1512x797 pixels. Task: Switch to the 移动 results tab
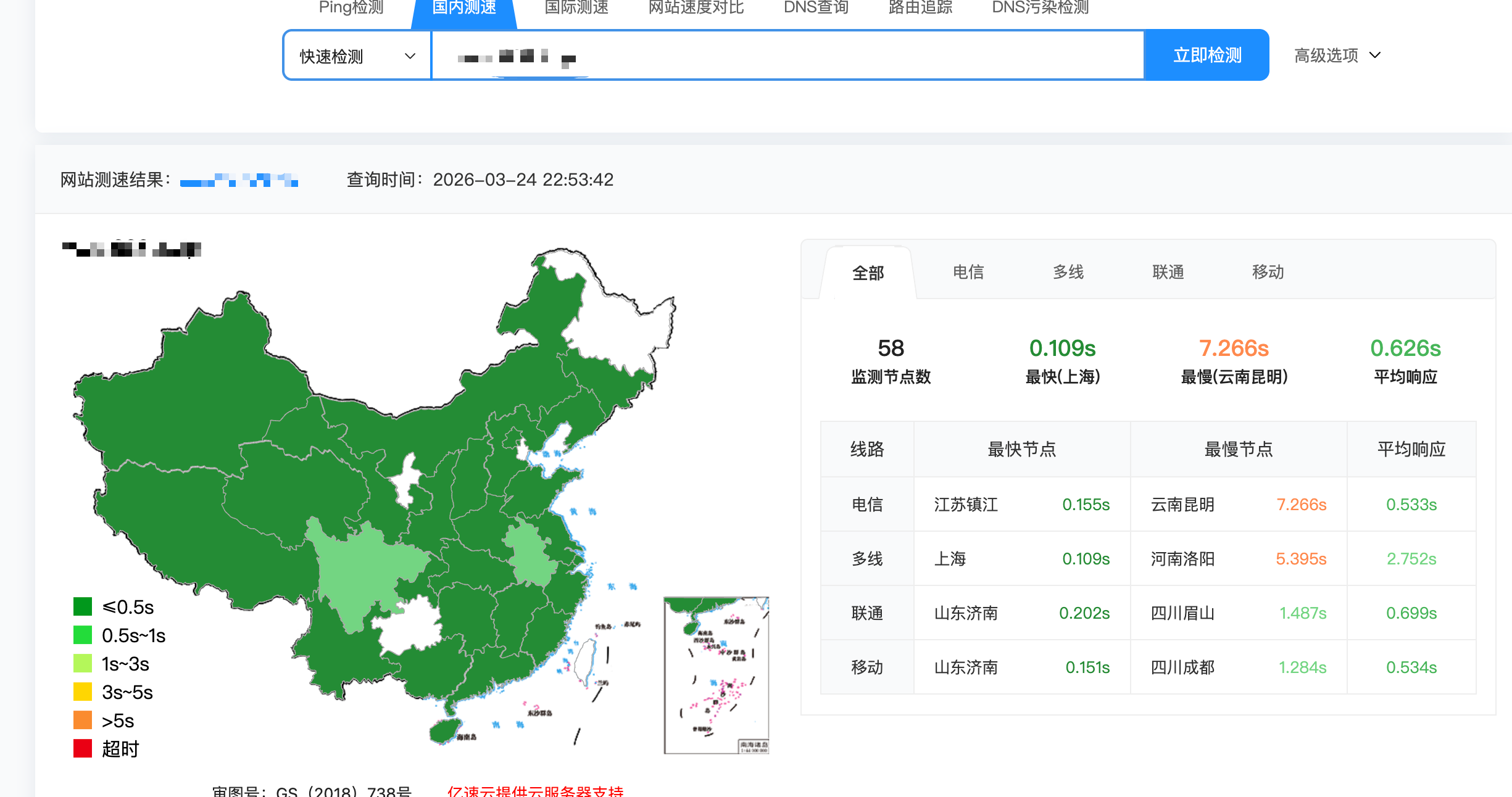pyautogui.click(x=1268, y=272)
